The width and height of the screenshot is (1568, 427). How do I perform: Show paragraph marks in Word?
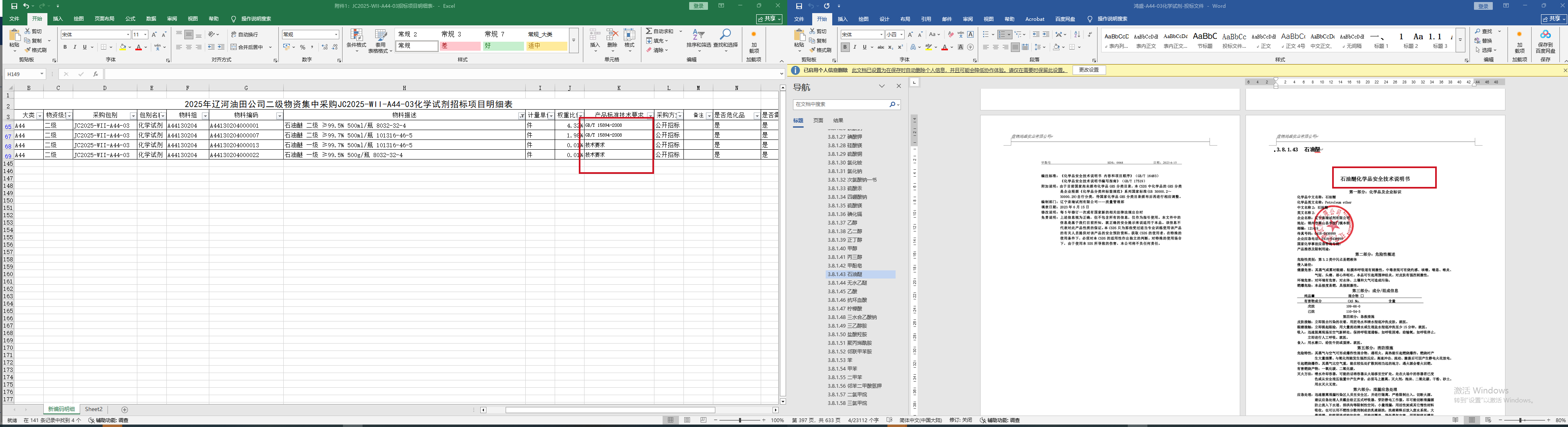click(x=1090, y=35)
